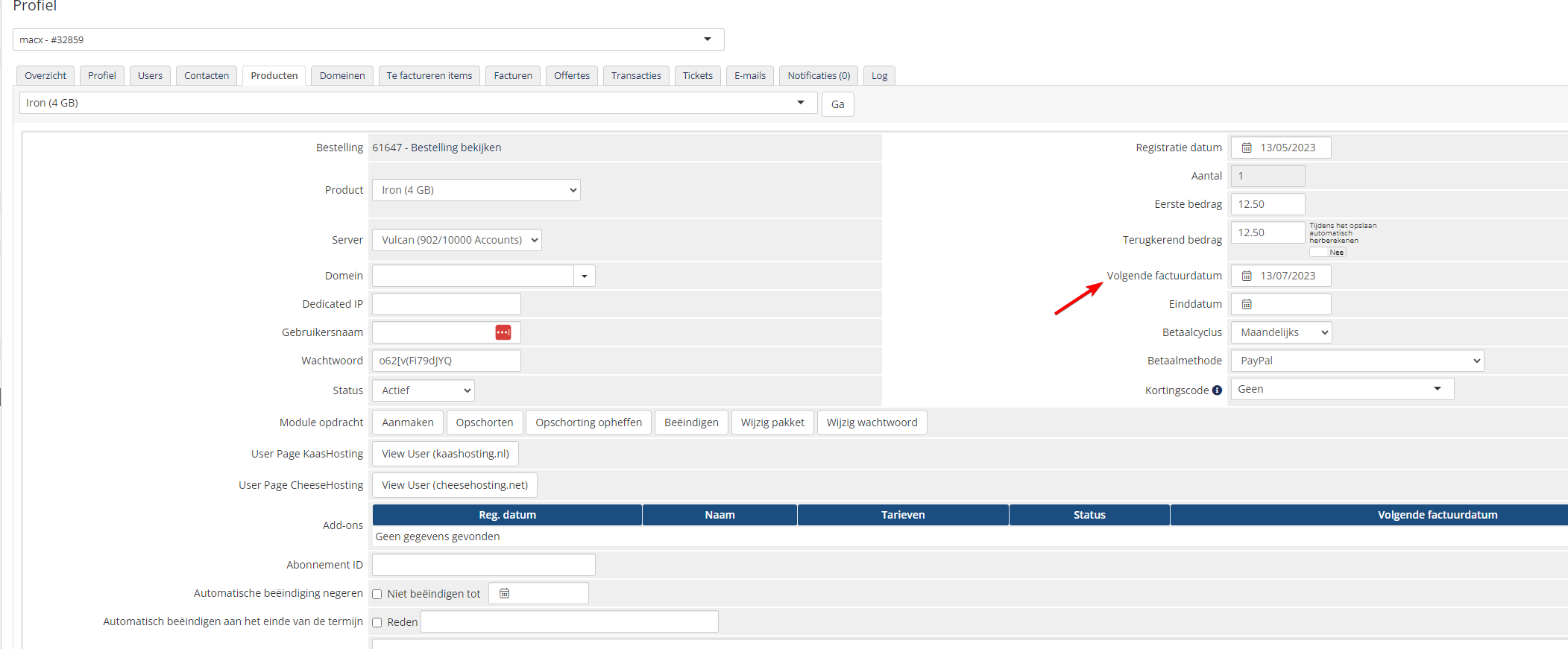Click calendar icon in Volgende factuurdatum field

pos(1246,276)
